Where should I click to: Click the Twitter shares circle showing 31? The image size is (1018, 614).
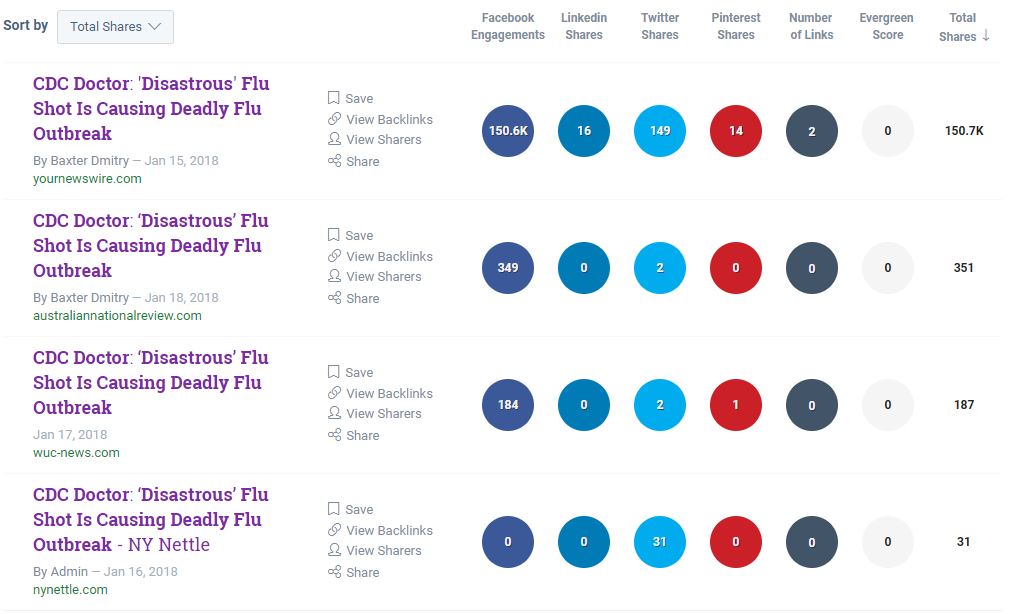click(x=660, y=542)
